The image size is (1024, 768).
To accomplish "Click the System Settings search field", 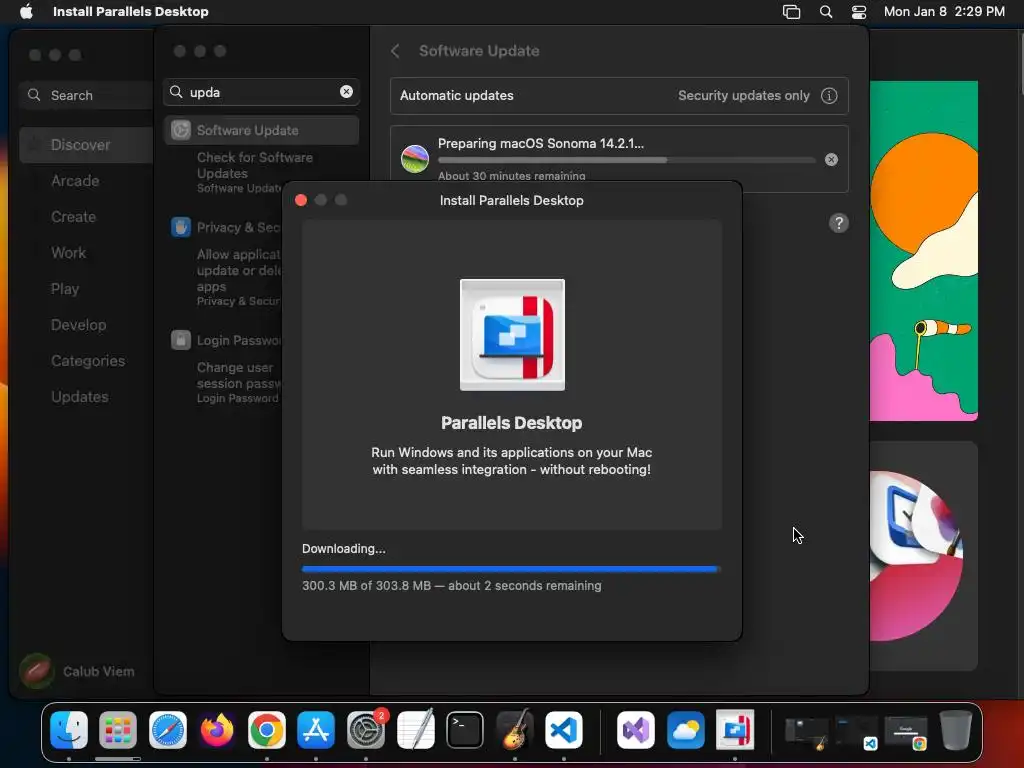I will point(261,92).
